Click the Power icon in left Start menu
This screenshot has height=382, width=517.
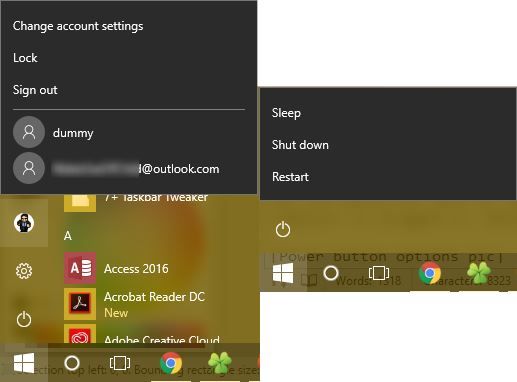coord(24,319)
